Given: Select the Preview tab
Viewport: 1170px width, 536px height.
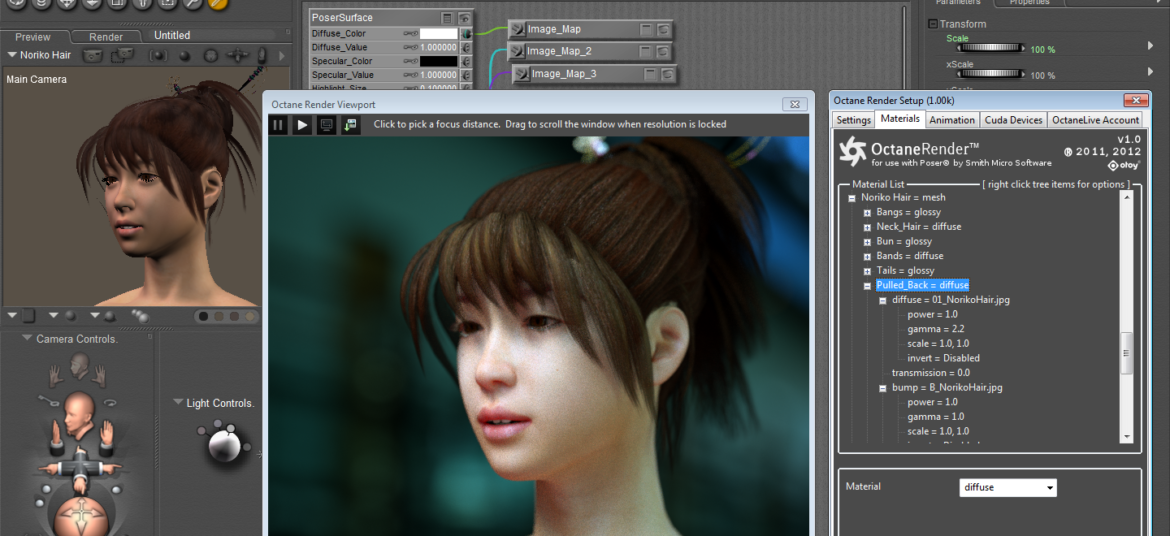Looking at the screenshot, I should click(33, 37).
